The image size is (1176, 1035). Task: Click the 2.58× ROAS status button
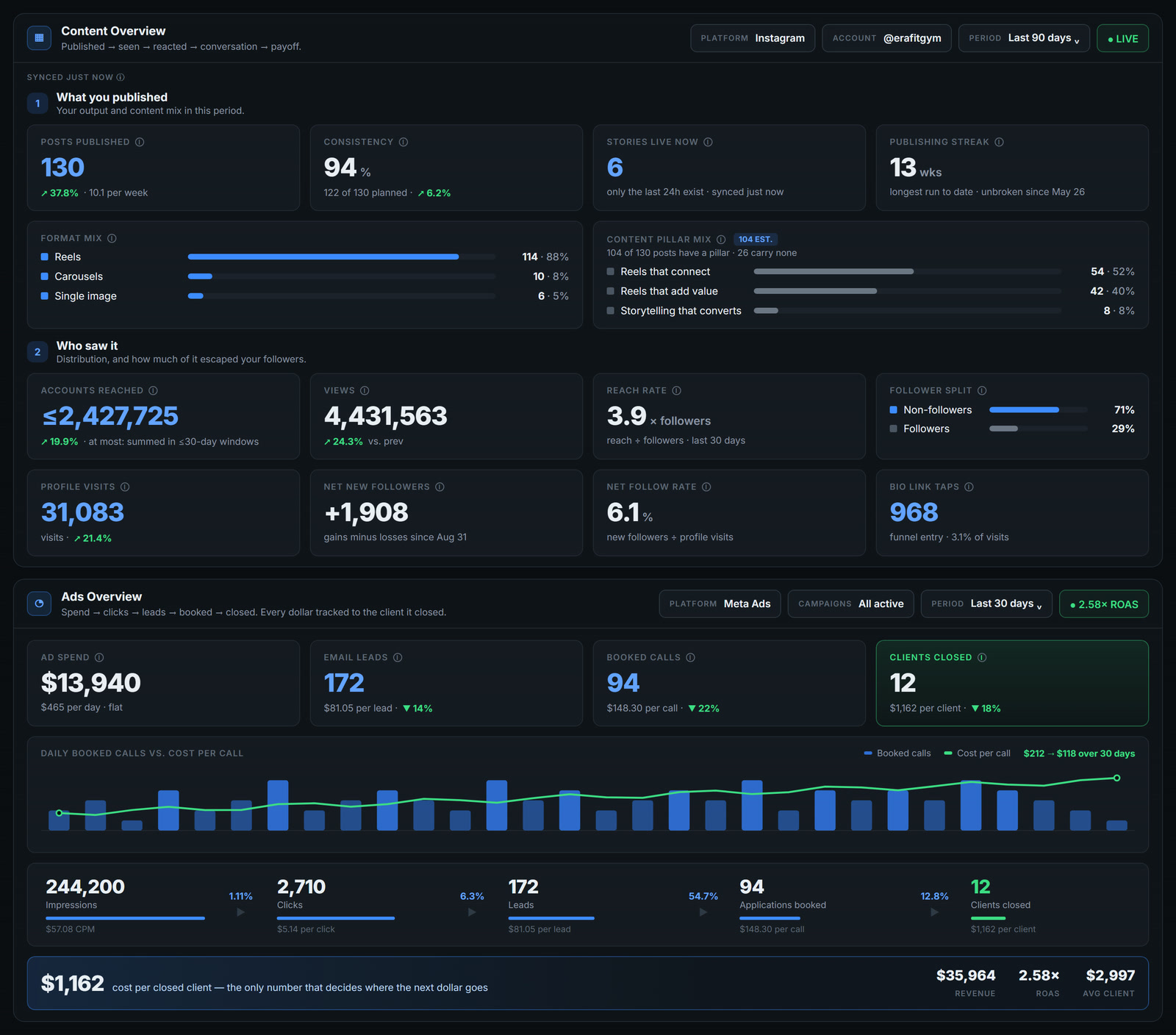1104,604
